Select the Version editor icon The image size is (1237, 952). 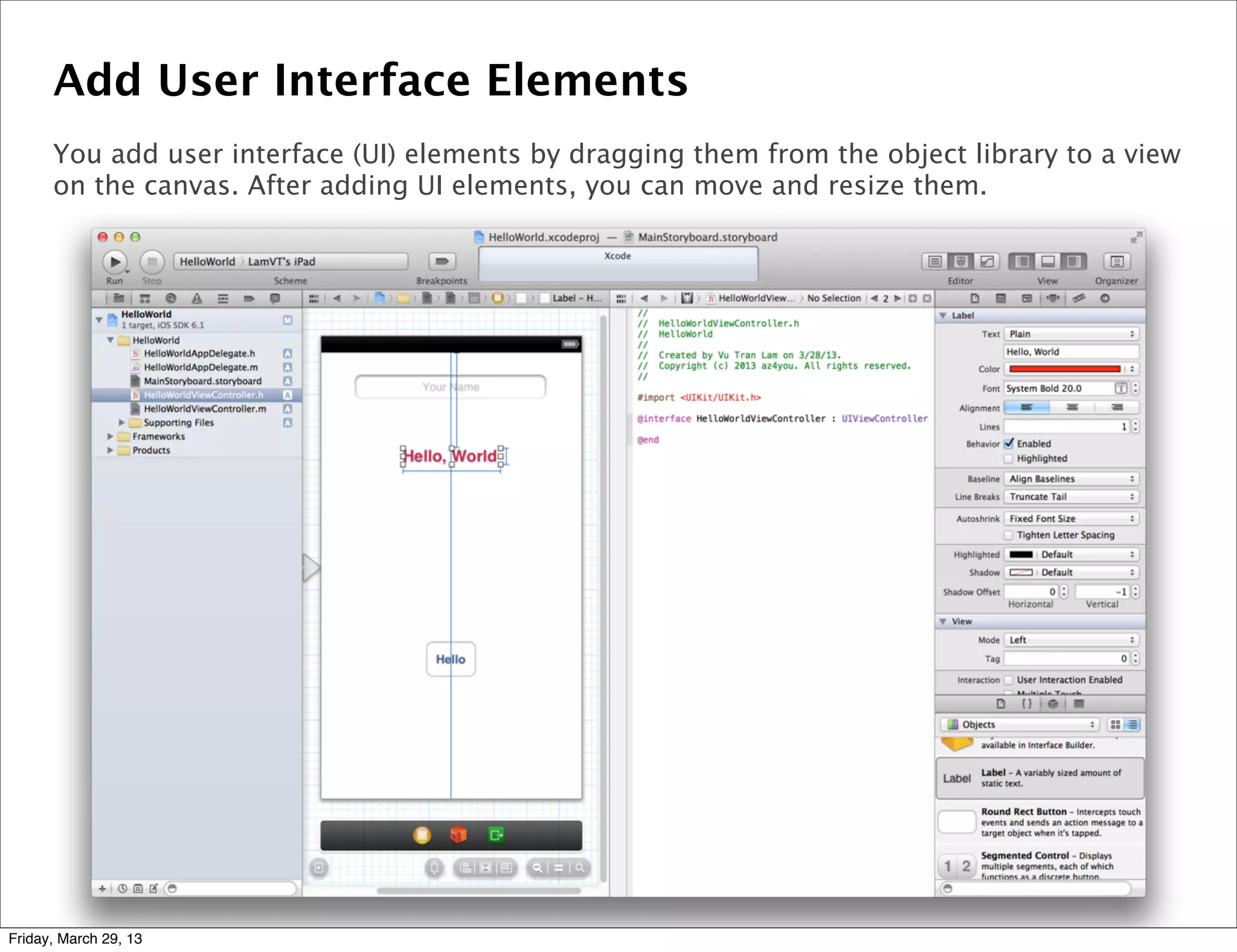[x=987, y=262]
